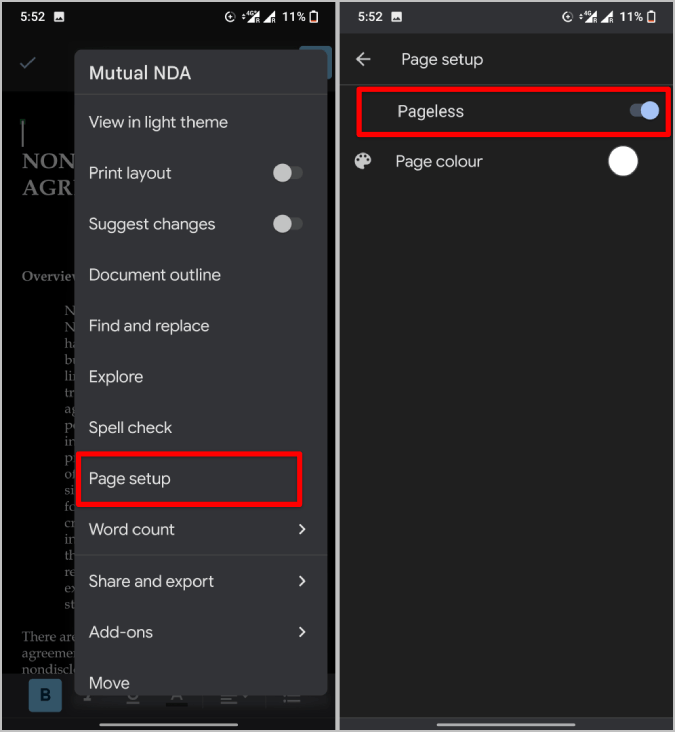Tap the Page colour label
This screenshot has height=732, width=675.
pyautogui.click(x=439, y=162)
